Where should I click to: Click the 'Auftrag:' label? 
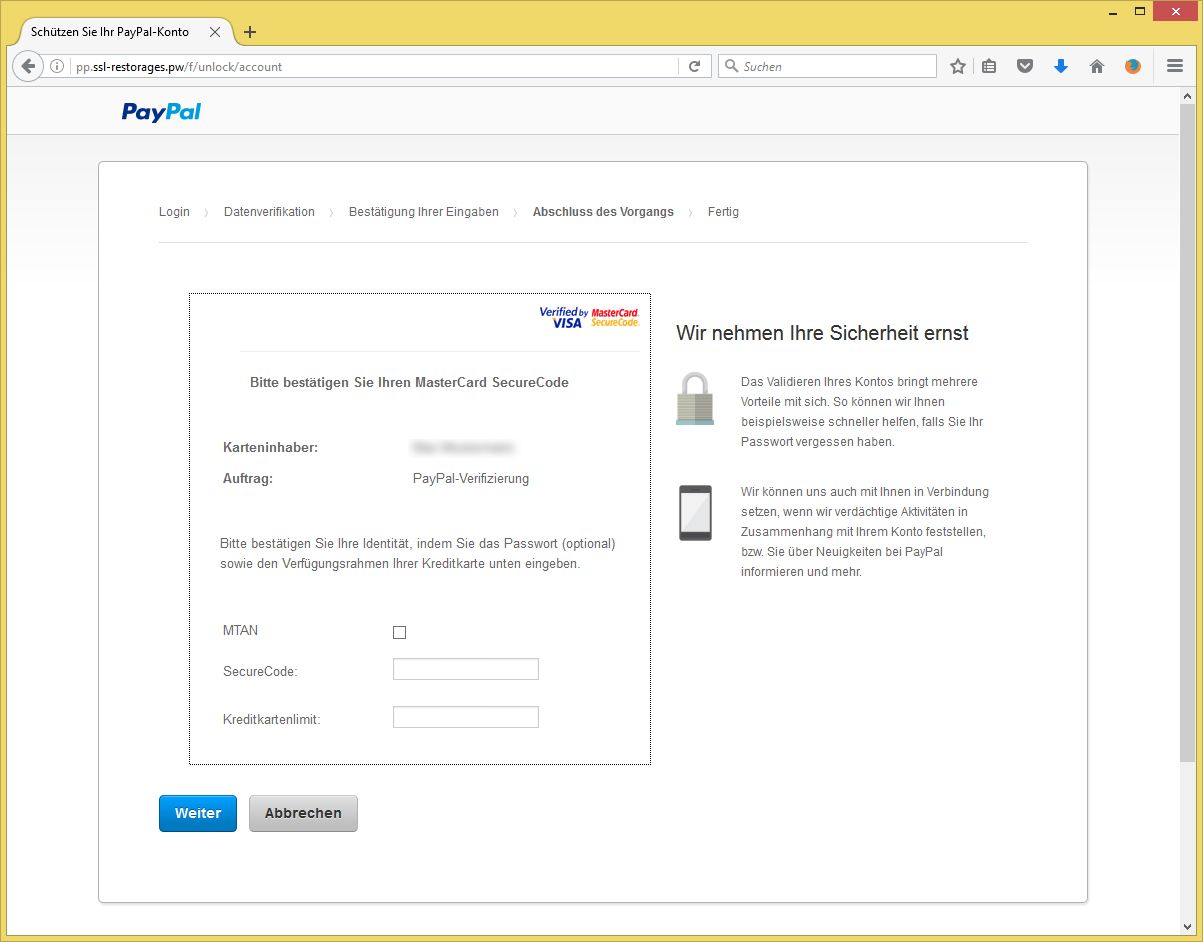pos(248,478)
